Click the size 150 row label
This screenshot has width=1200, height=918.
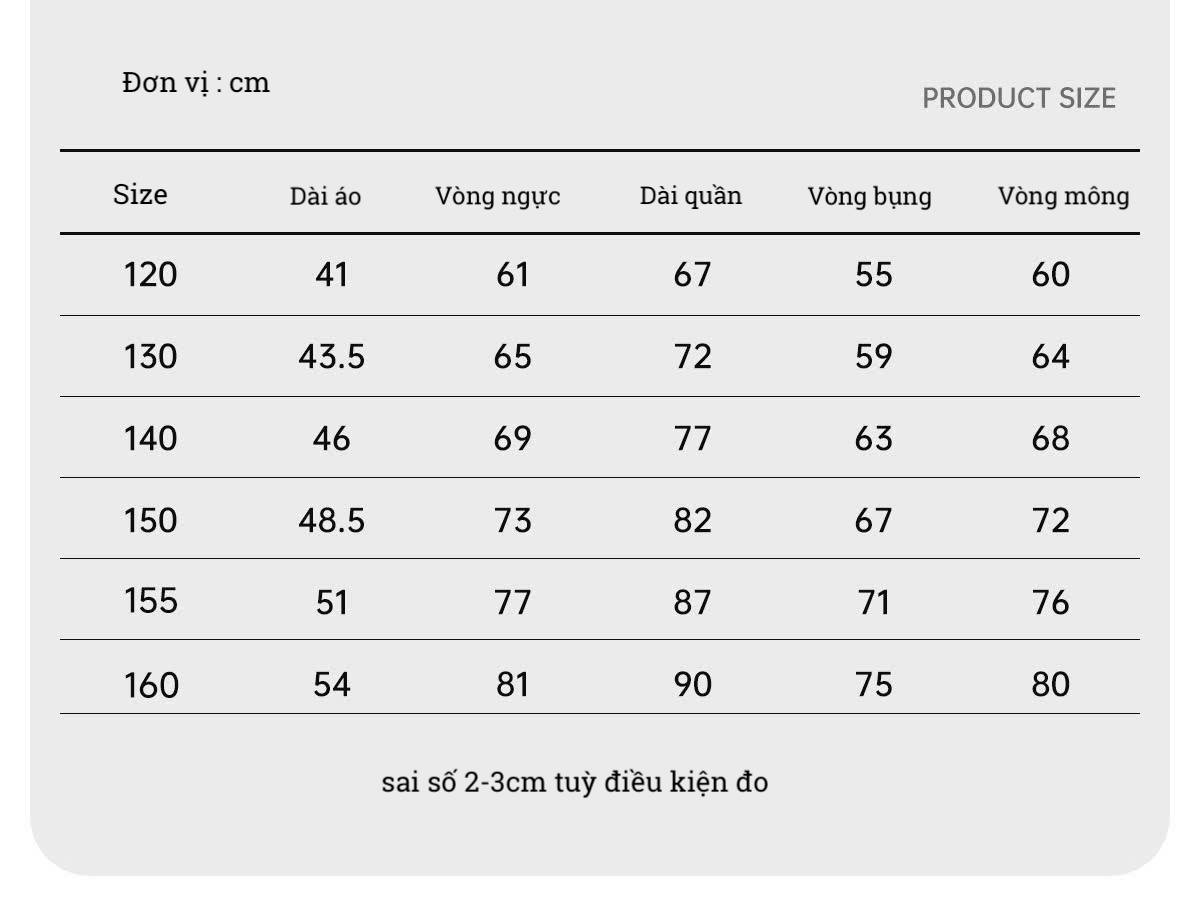150,520
